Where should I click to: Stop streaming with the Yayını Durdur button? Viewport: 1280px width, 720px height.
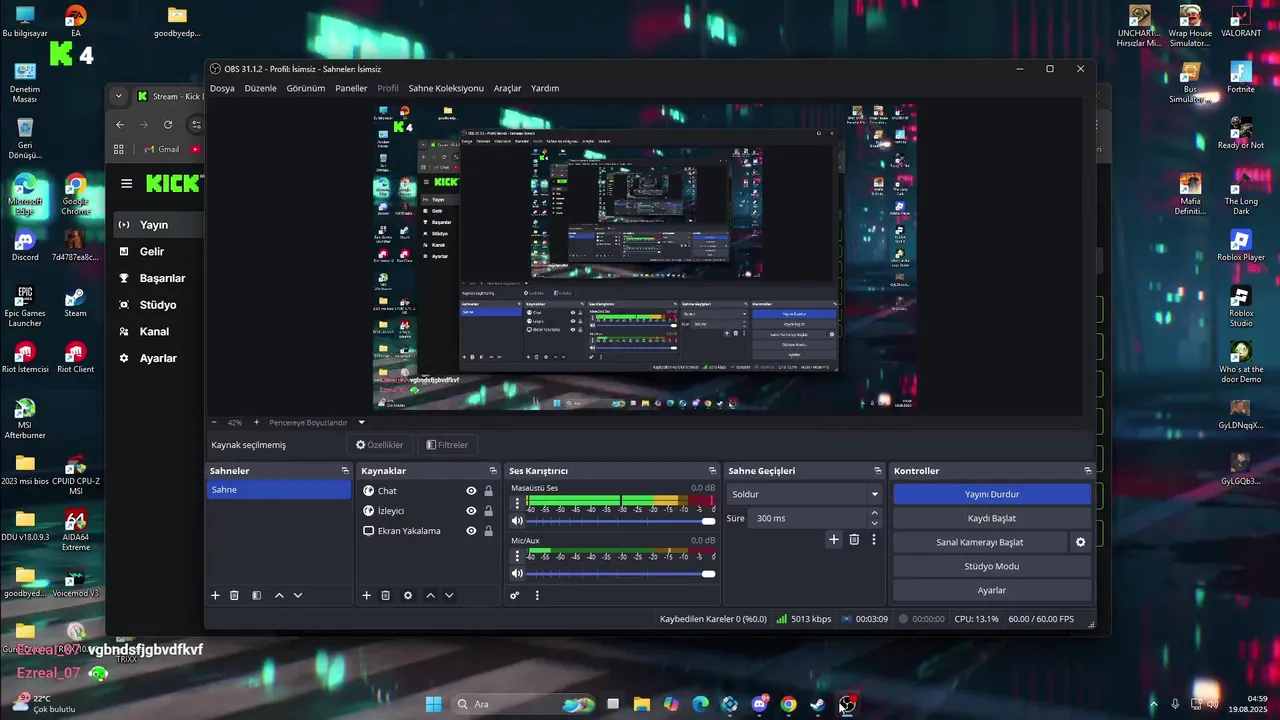(x=992, y=494)
